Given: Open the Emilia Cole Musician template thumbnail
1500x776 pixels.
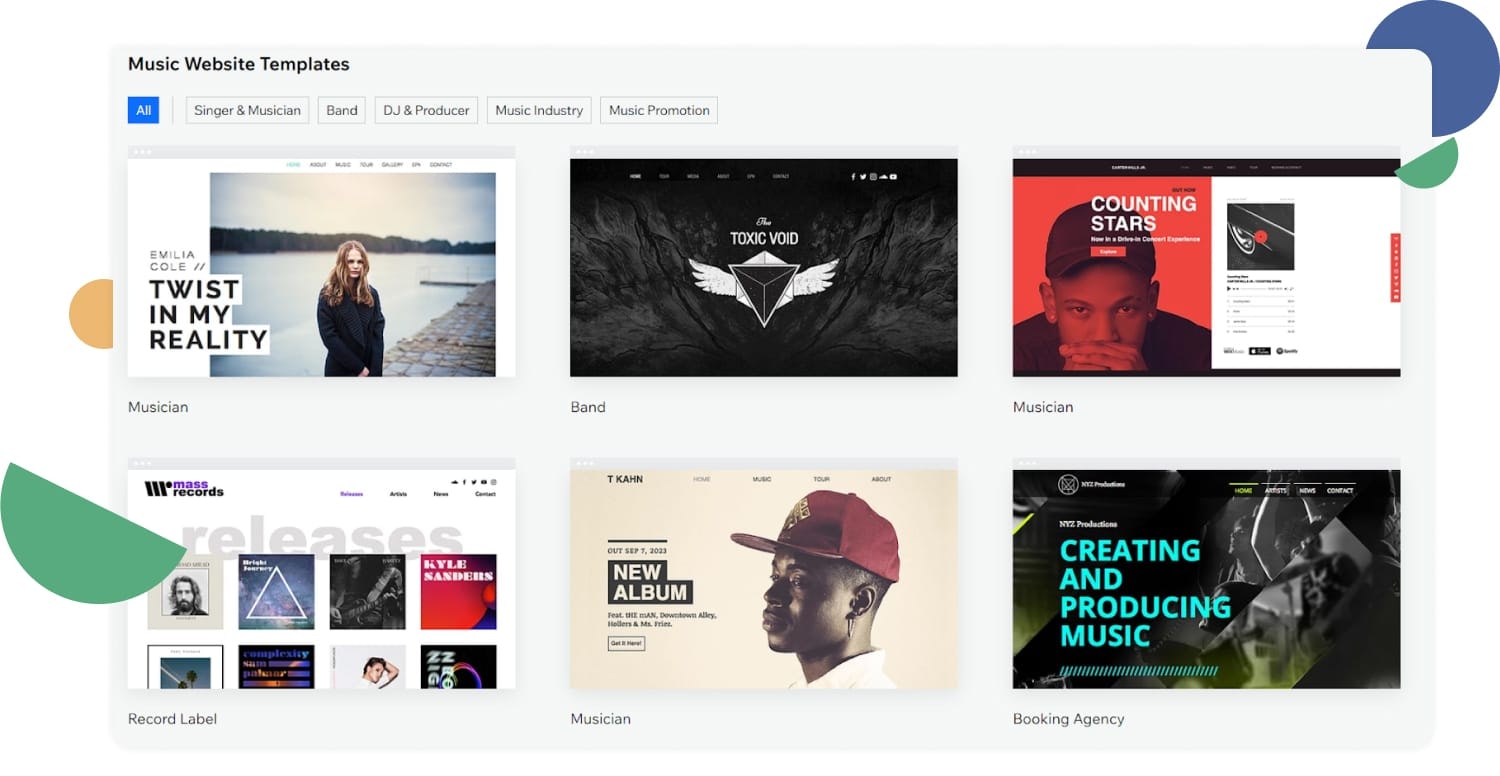Looking at the screenshot, I should 322,267.
